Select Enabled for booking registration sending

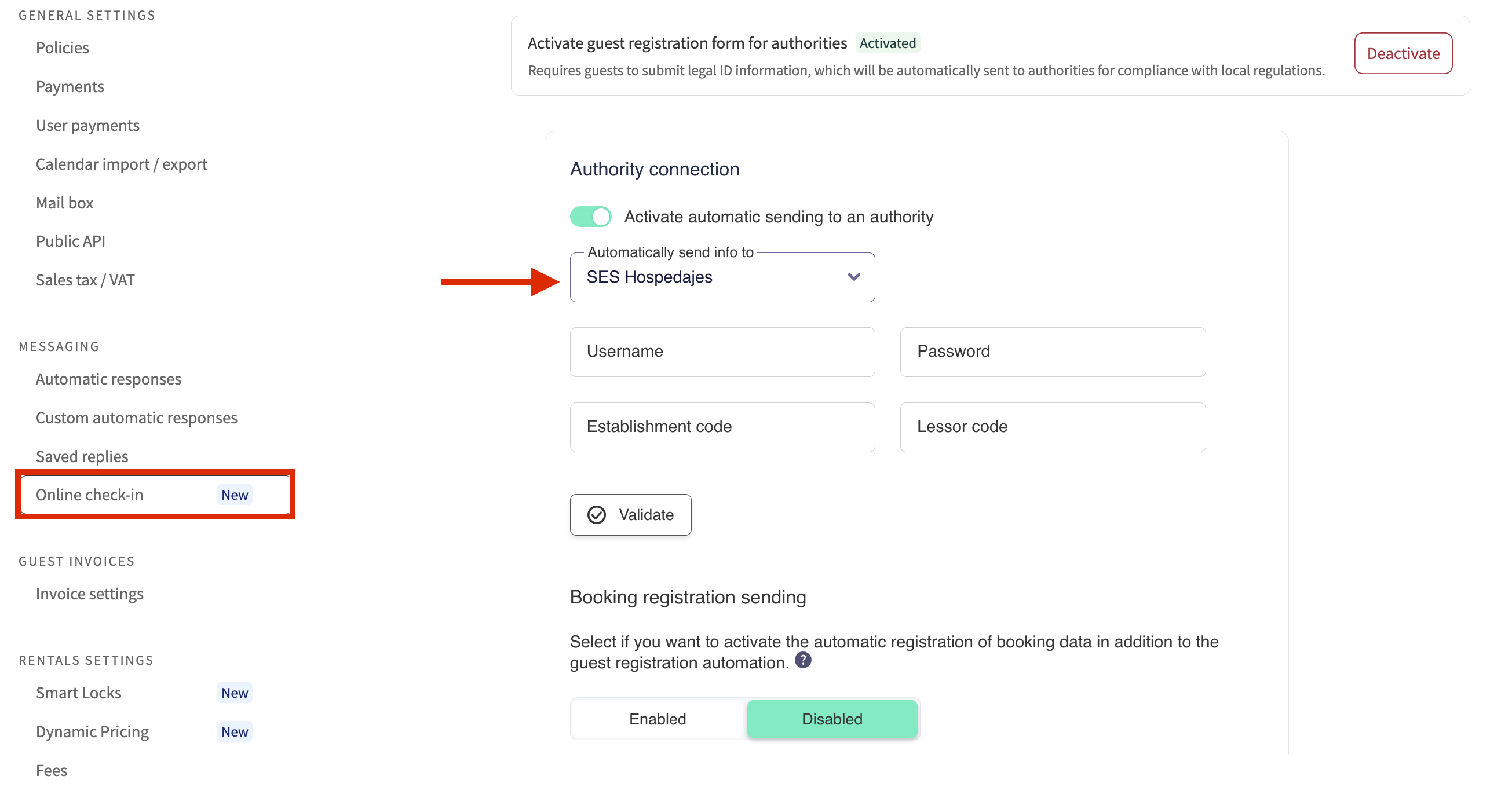(x=657, y=719)
